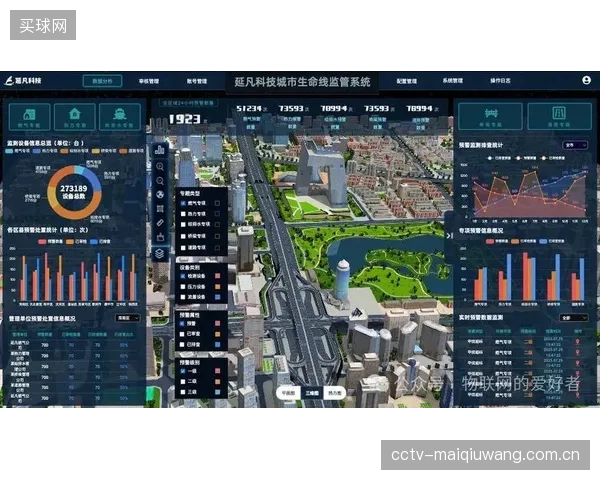600x480 pixels.
Task: Click the 延凡科技城市生命线监管系统 title
Action: coord(302,82)
